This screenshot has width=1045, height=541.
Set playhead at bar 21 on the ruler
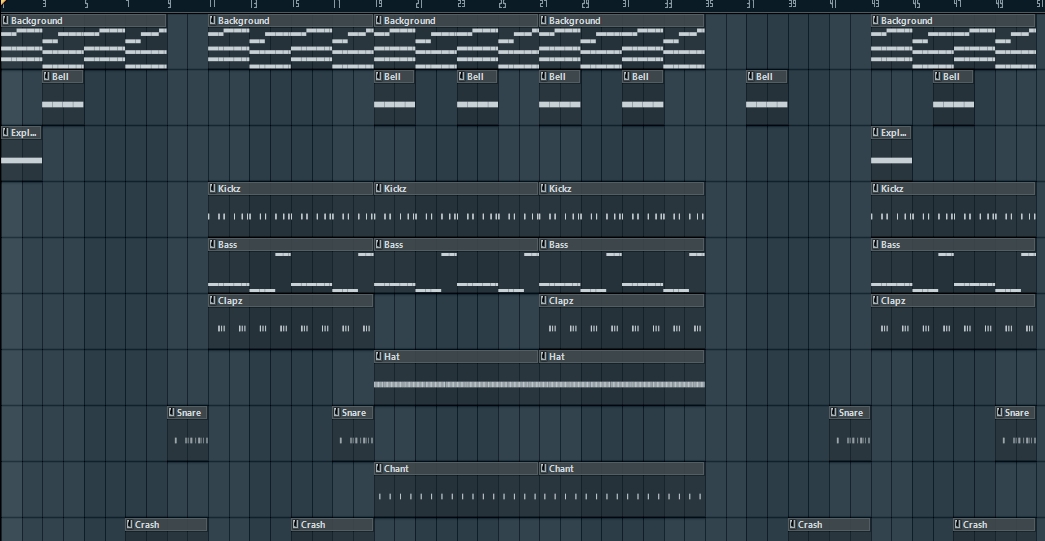pos(418,5)
